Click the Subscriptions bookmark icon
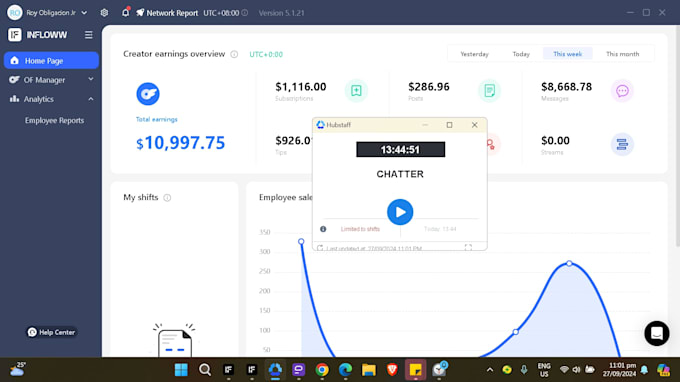 click(x=356, y=90)
